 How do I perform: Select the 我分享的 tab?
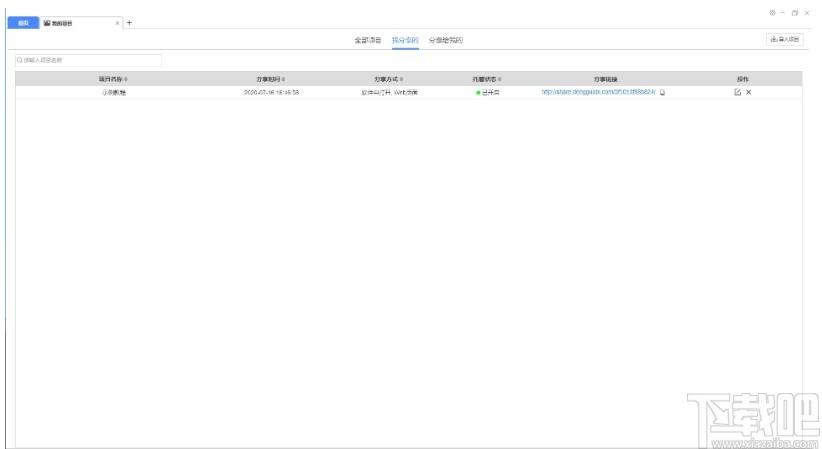[x=405, y=40]
